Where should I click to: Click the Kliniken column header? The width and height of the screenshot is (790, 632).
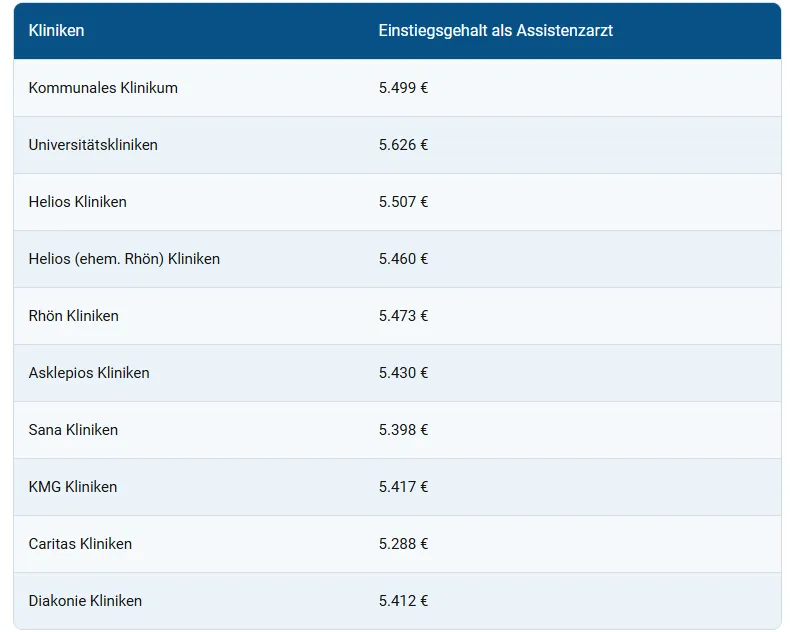point(57,31)
